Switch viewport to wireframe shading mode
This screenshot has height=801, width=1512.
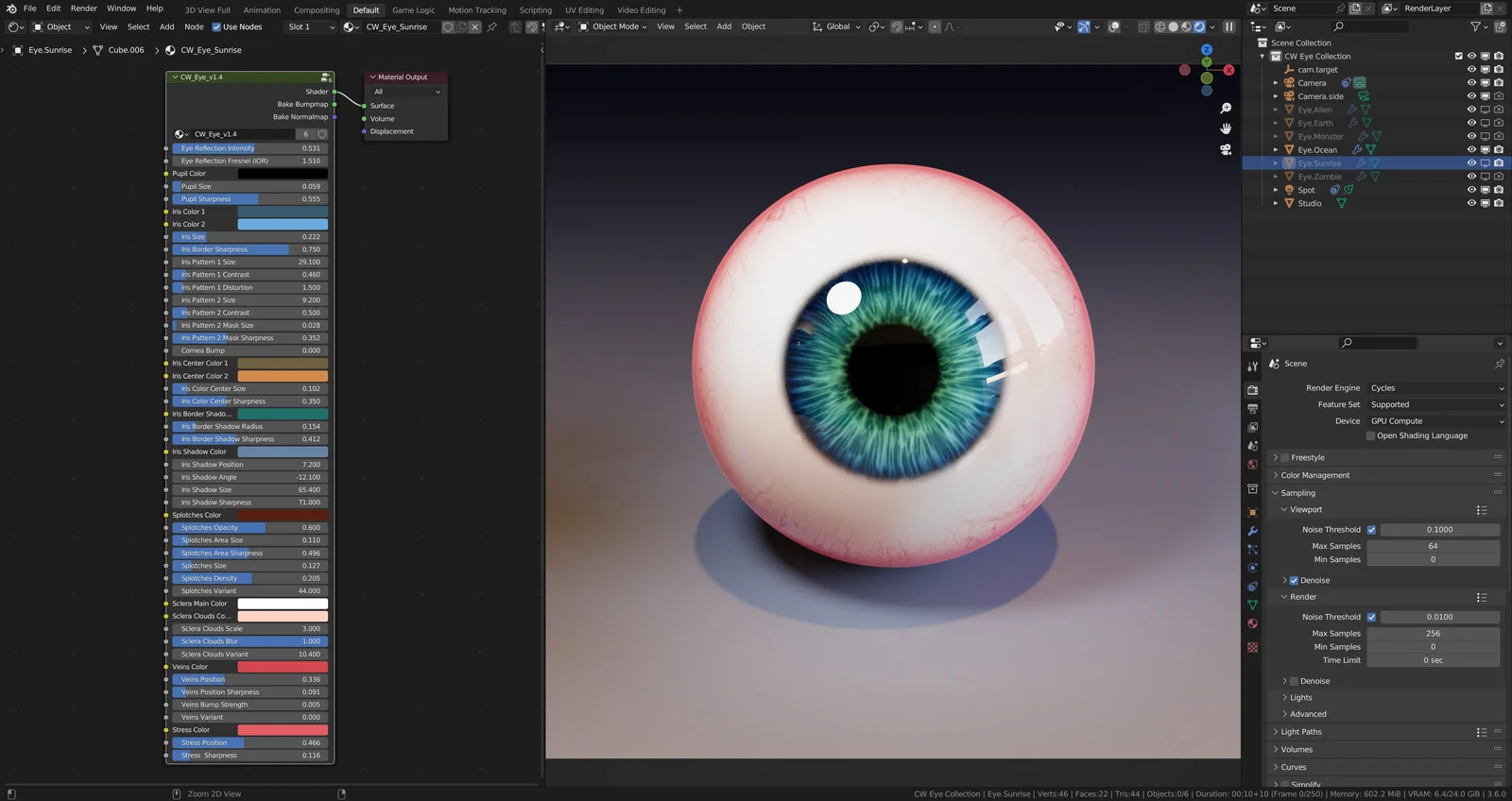[x=1160, y=26]
